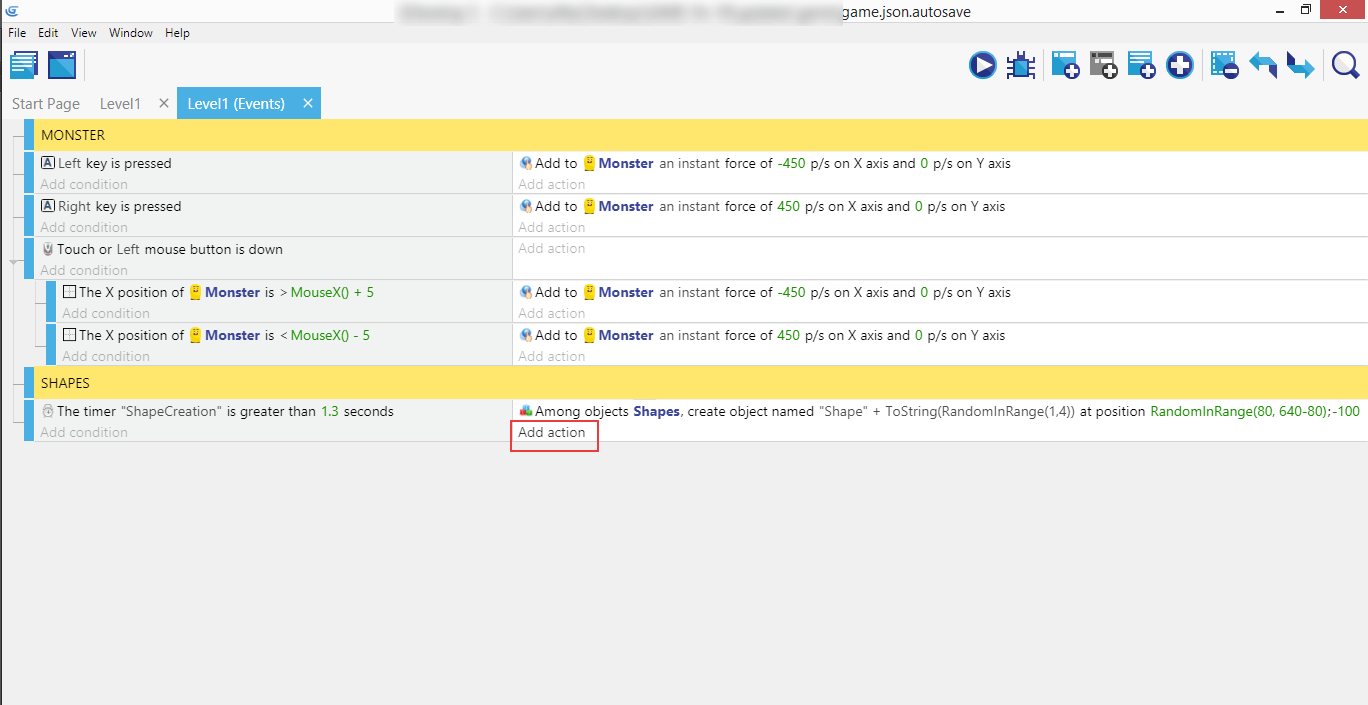1368x705 pixels.
Task: Switch to the Start Page tab
Action: pyautogui.click(x=46, y=104)
